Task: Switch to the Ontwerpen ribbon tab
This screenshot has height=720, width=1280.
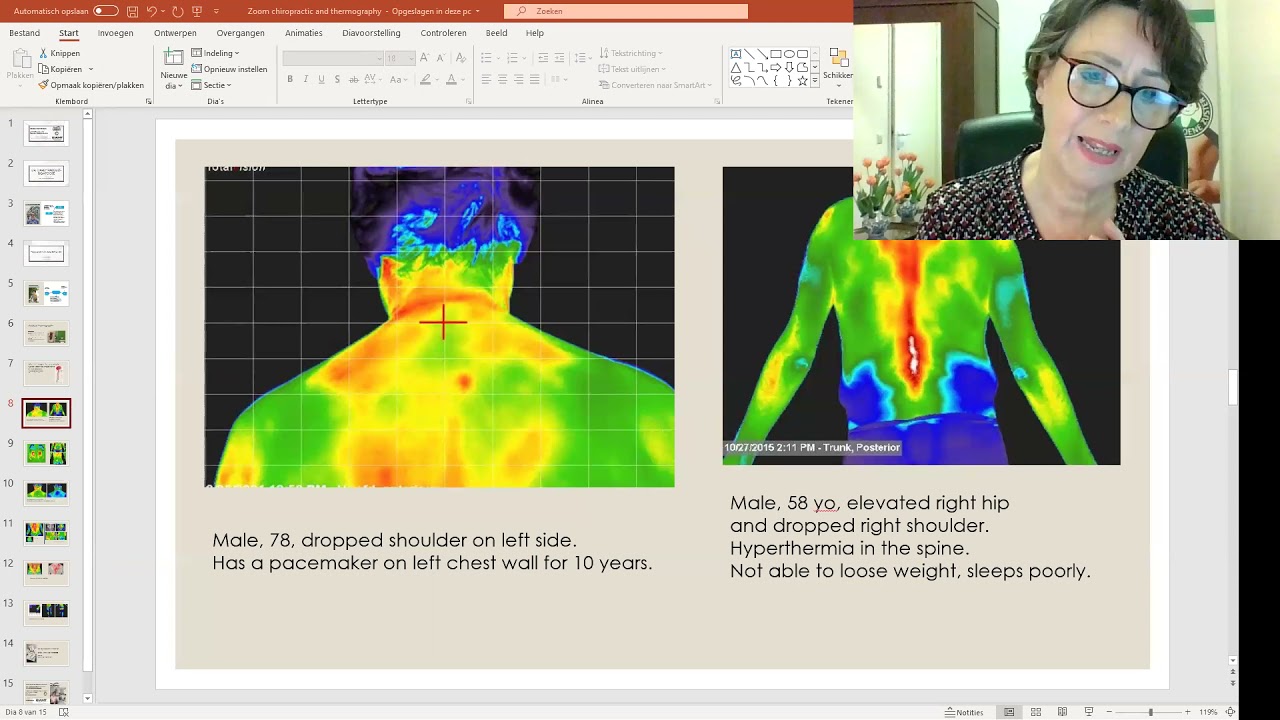Action: tap(175, 33)
